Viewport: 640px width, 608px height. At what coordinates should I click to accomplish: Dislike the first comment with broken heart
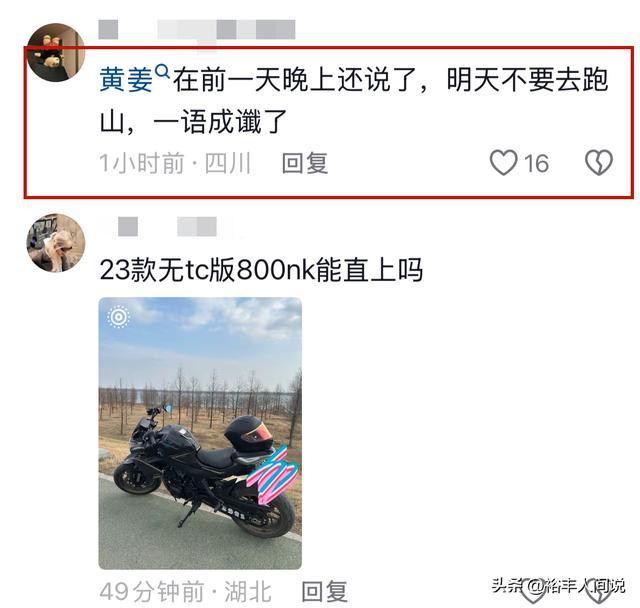(x=599, y=162)
